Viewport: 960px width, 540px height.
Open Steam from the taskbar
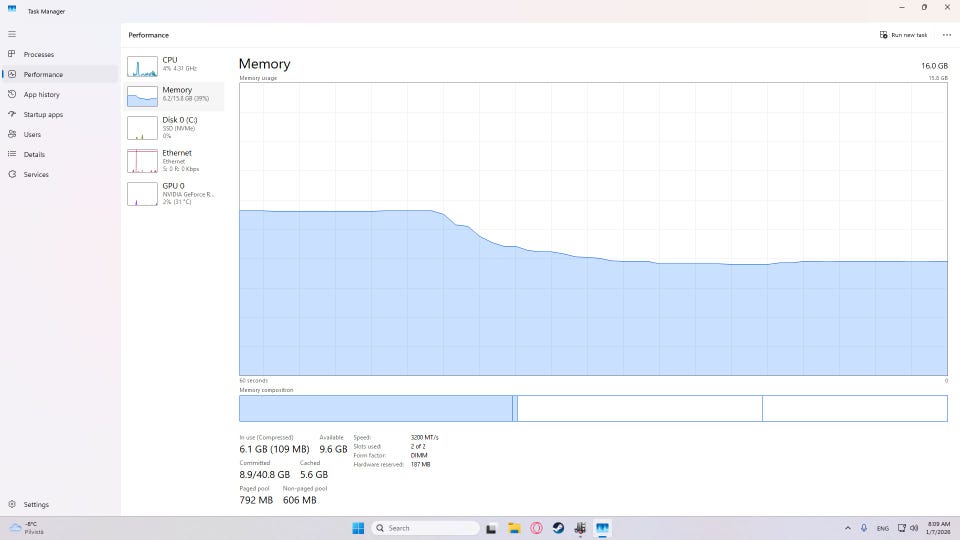click(x=558, y=528)
